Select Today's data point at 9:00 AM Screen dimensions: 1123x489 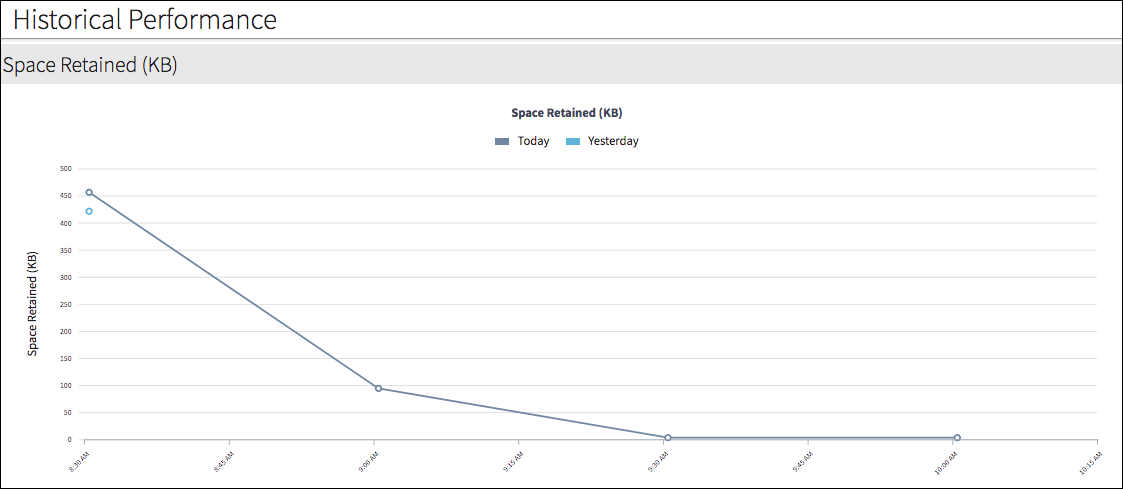pyautogui.click(x=378, y=388)
